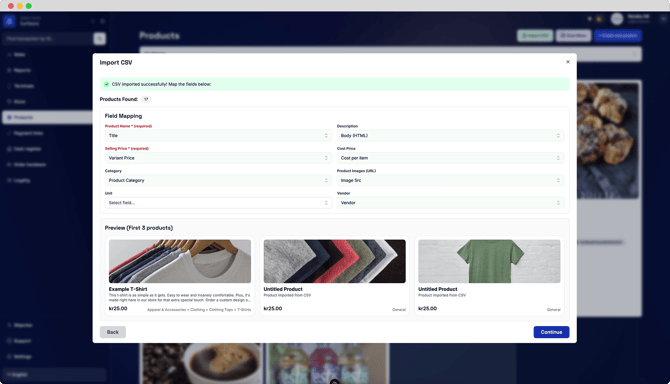Click the macOS green maximize window button

29,6
